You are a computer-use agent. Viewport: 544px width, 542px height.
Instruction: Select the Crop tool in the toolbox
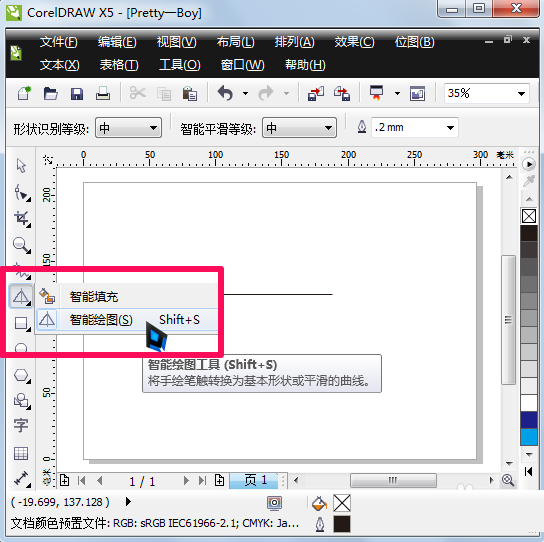pos(22,219)
